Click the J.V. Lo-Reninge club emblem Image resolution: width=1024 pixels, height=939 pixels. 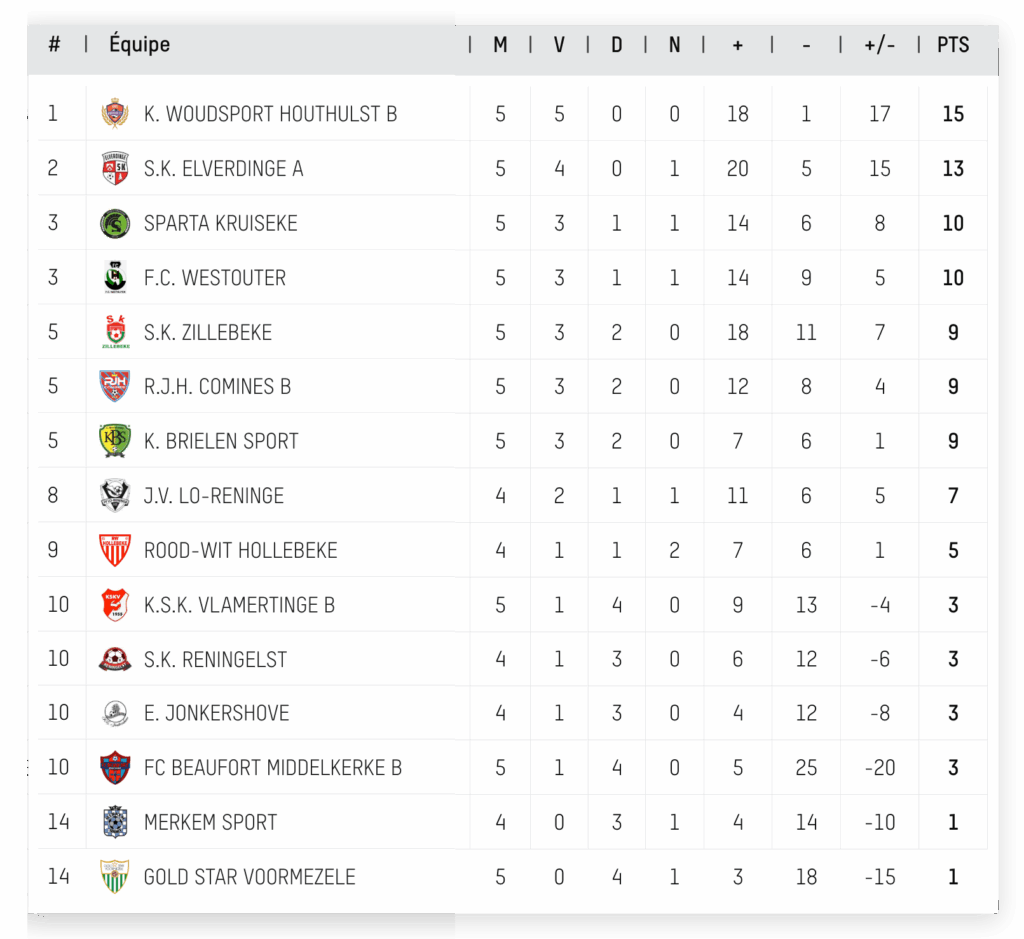(115, 495)
